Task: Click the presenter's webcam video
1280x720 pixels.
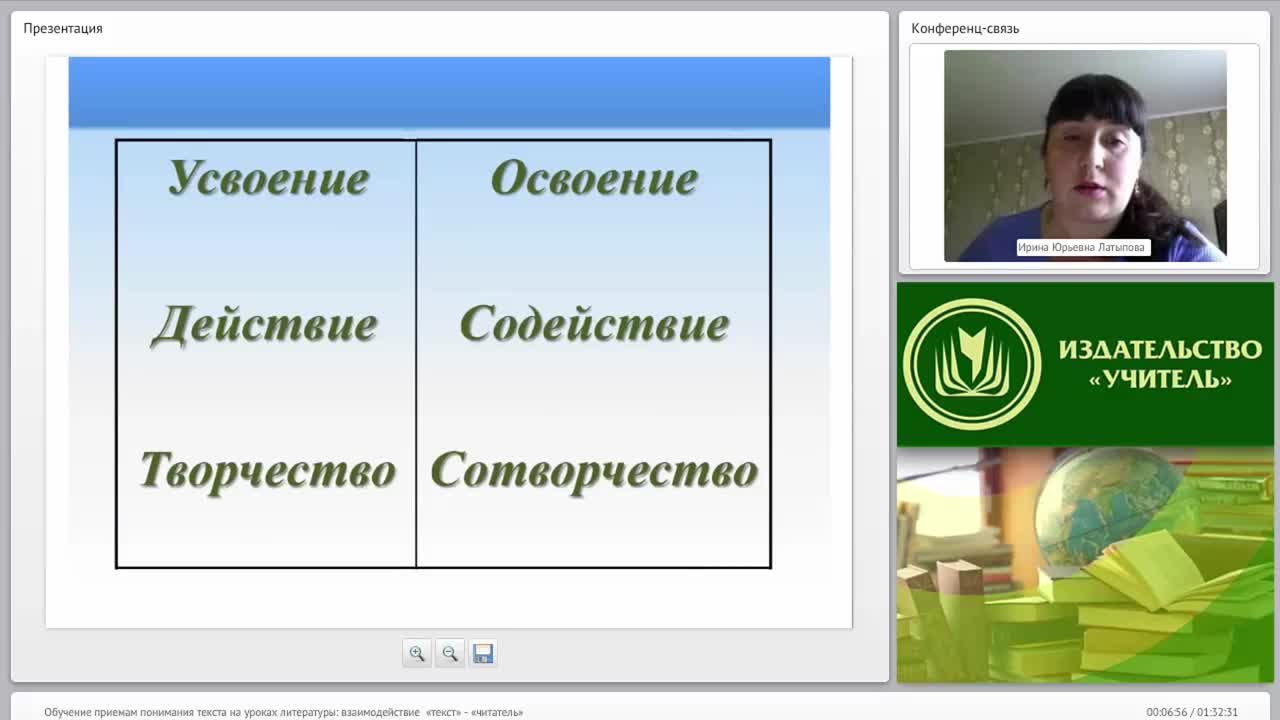Action: tap(1085, 156)
